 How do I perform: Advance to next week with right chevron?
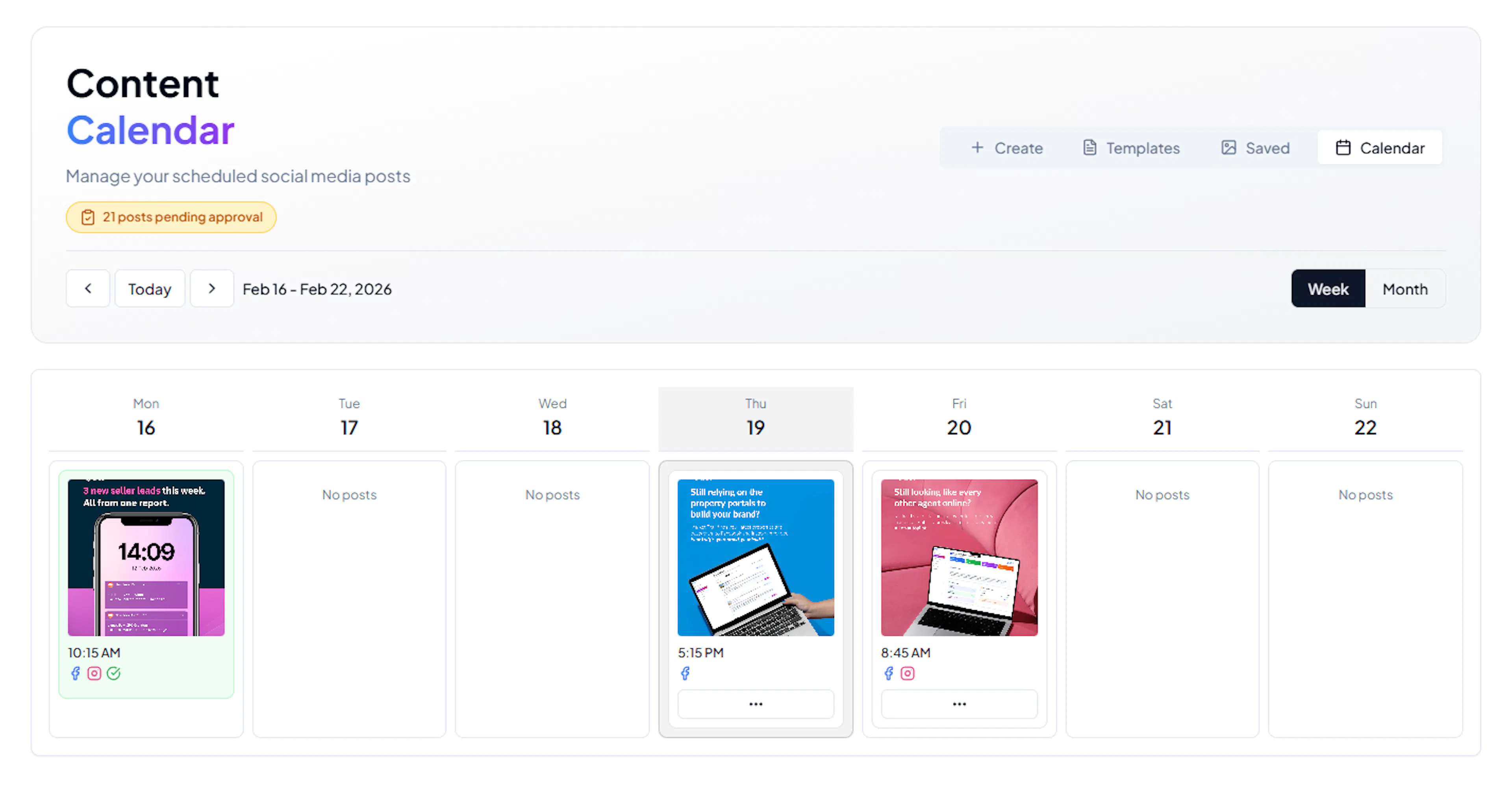(x=212, y=288)
